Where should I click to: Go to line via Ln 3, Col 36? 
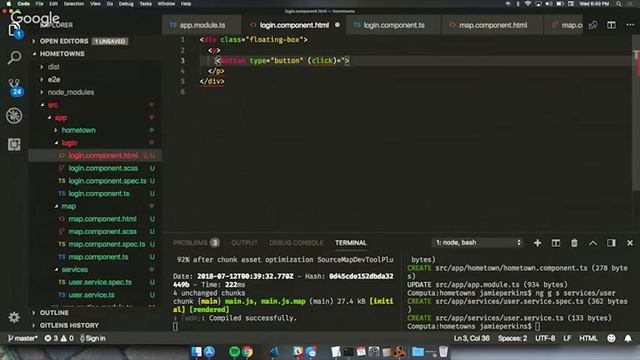[x=471, y=338]
